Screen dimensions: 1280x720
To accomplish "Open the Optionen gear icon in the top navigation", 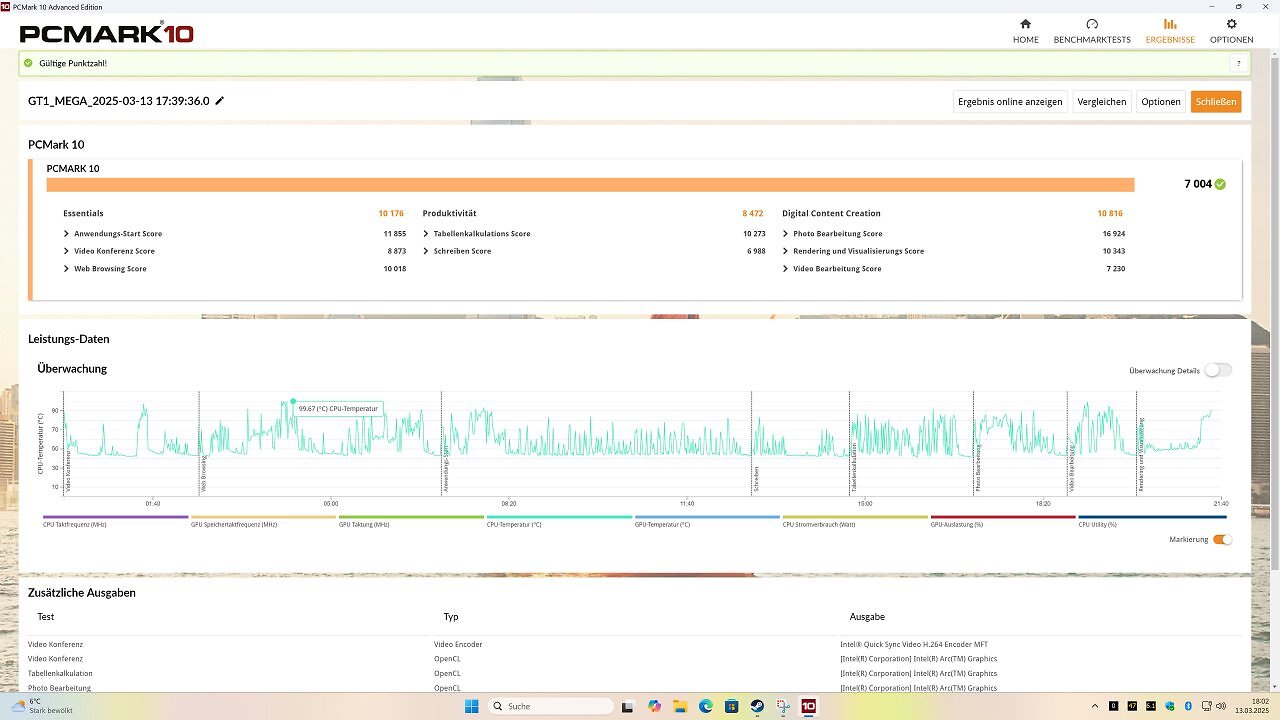I will 1231,24.
